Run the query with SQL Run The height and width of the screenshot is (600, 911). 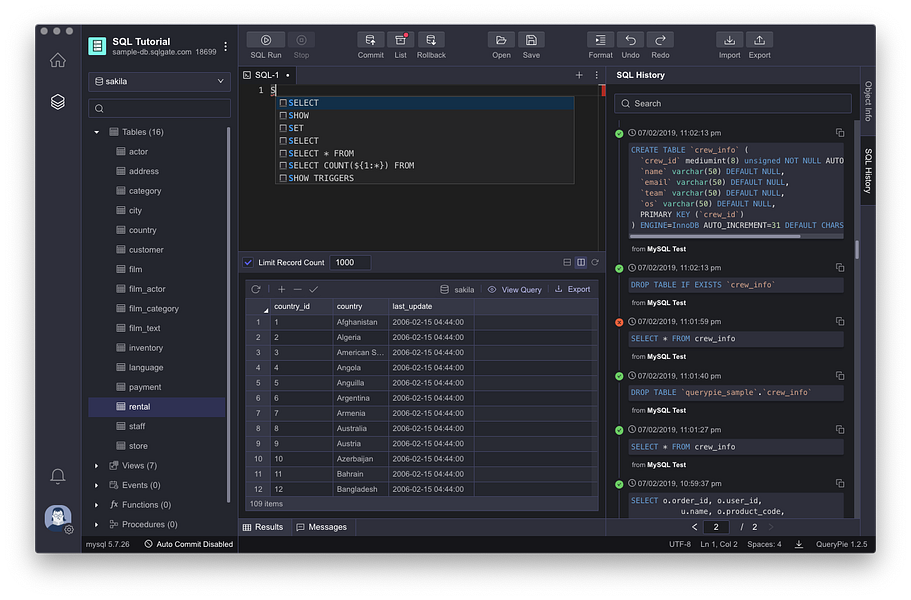266,40
